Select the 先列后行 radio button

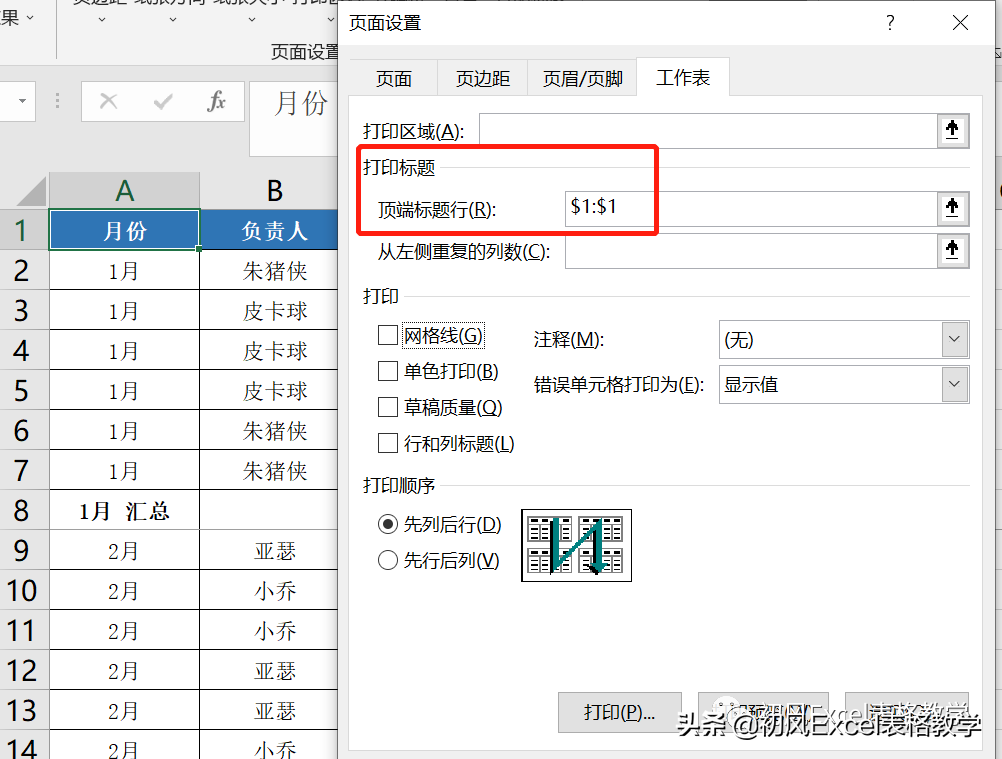[388, 525]
